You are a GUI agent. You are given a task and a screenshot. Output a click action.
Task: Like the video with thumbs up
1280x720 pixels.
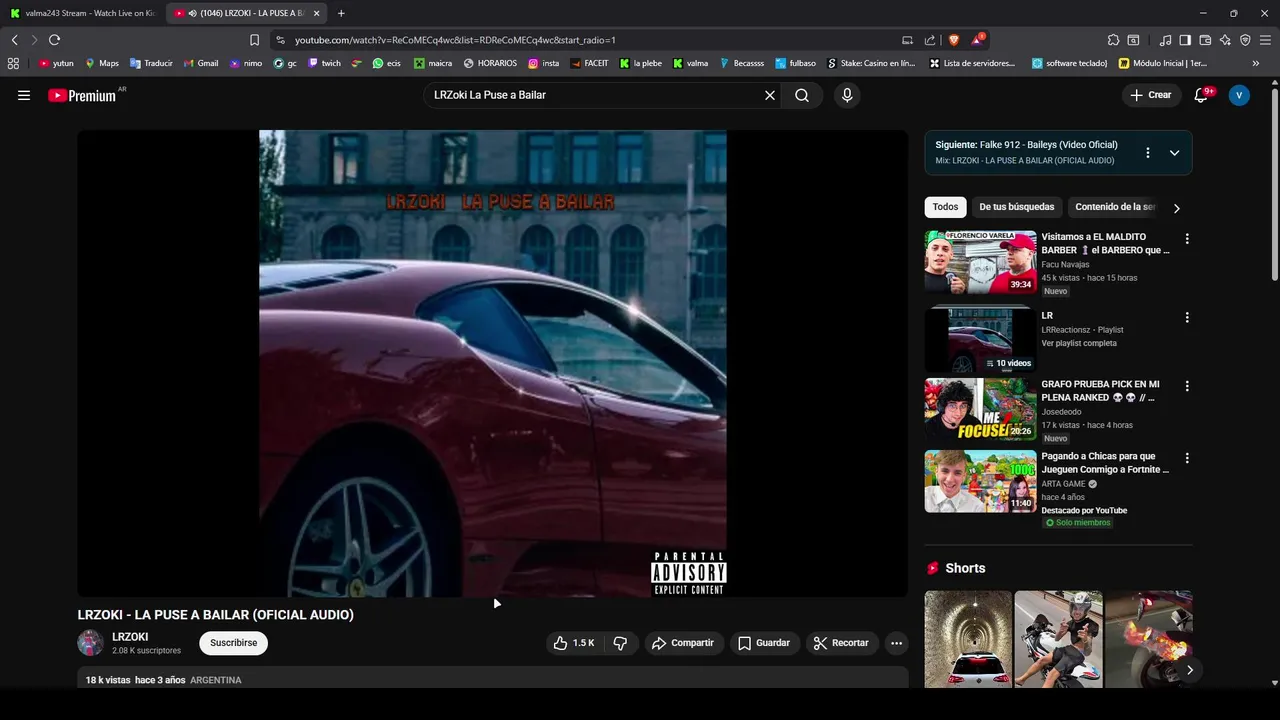coord(574,643)
